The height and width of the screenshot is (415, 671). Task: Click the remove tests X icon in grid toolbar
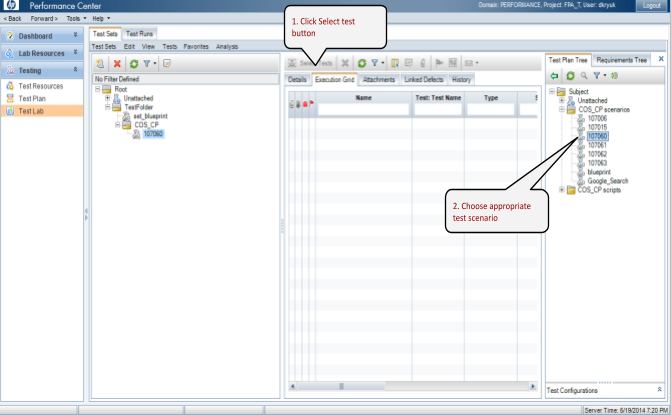345,63
